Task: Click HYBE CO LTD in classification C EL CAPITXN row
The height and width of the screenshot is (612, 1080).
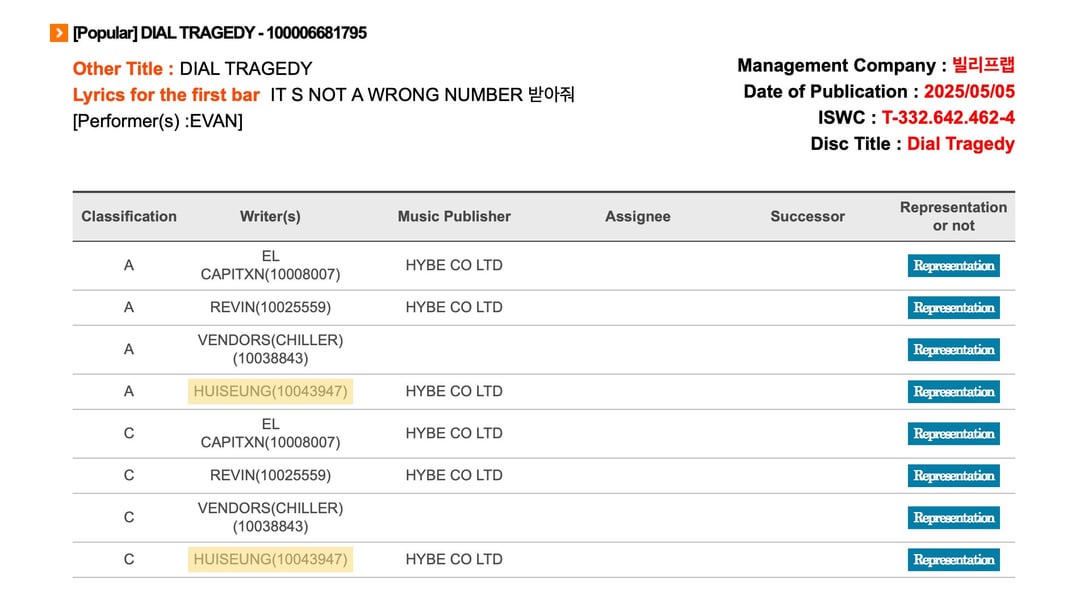Action: tap(454, 433)
